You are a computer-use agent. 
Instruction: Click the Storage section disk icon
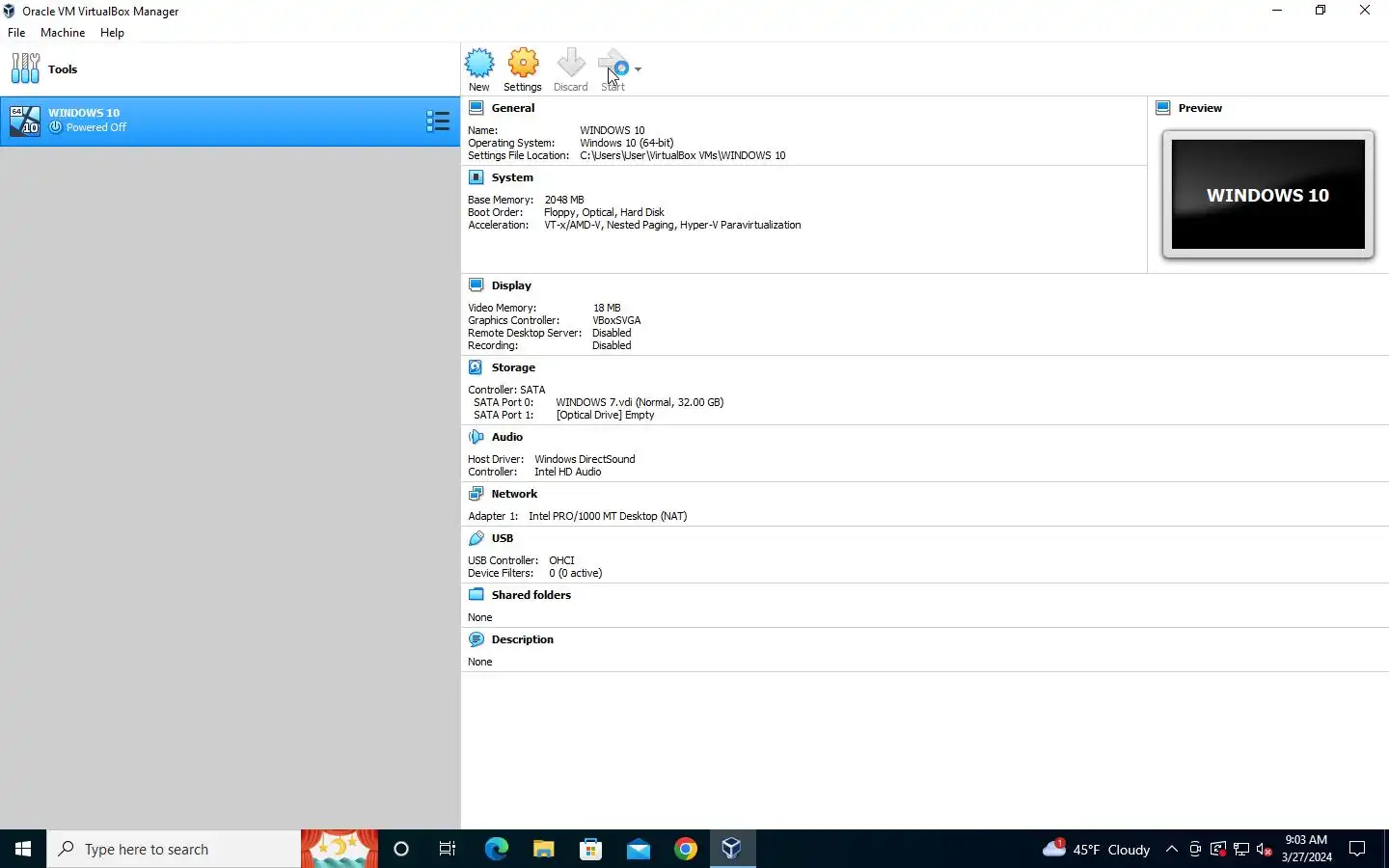pyautogui.click(x=476, y=366)
